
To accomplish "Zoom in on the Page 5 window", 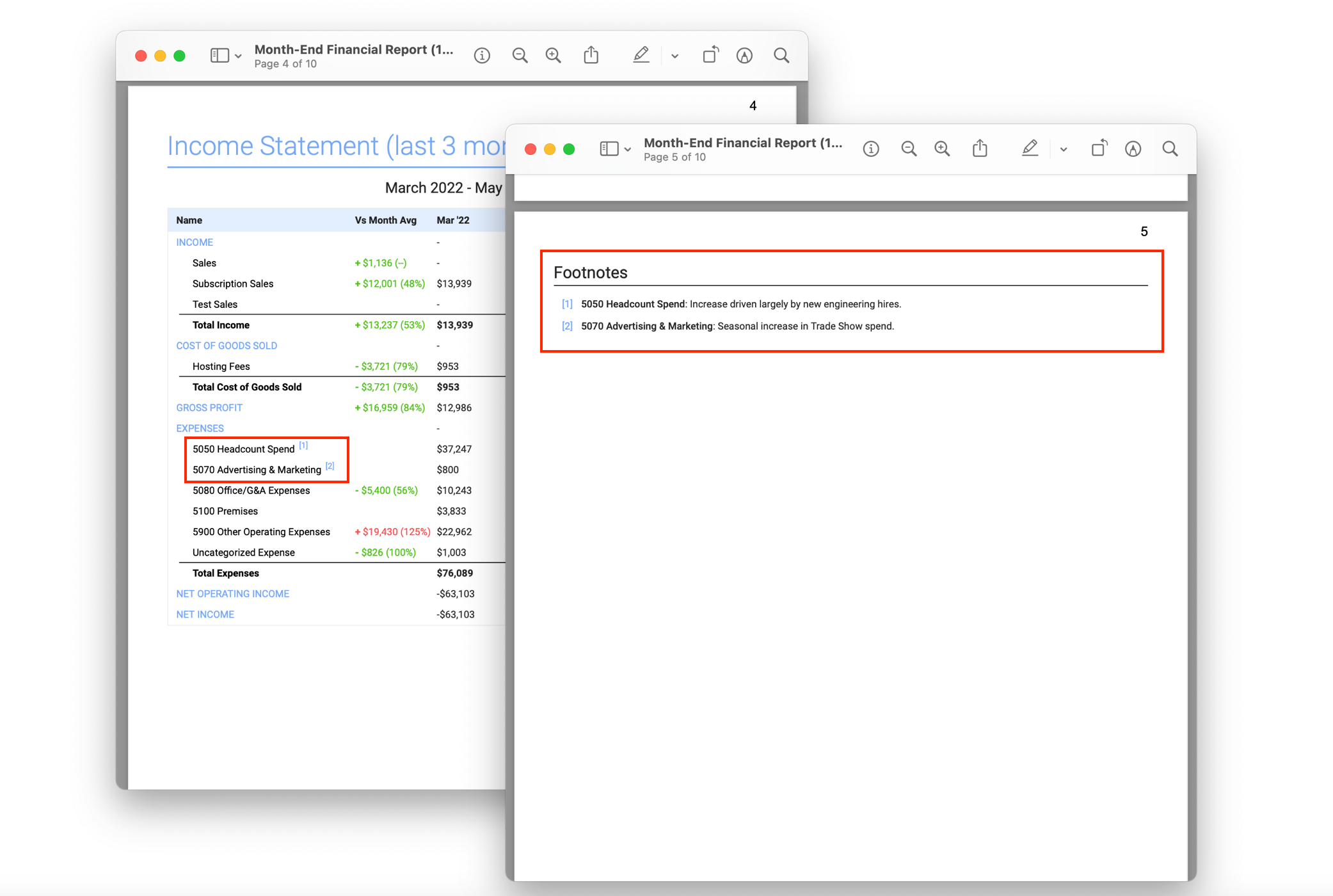I will pyautogui.click(x=942, y=149).
